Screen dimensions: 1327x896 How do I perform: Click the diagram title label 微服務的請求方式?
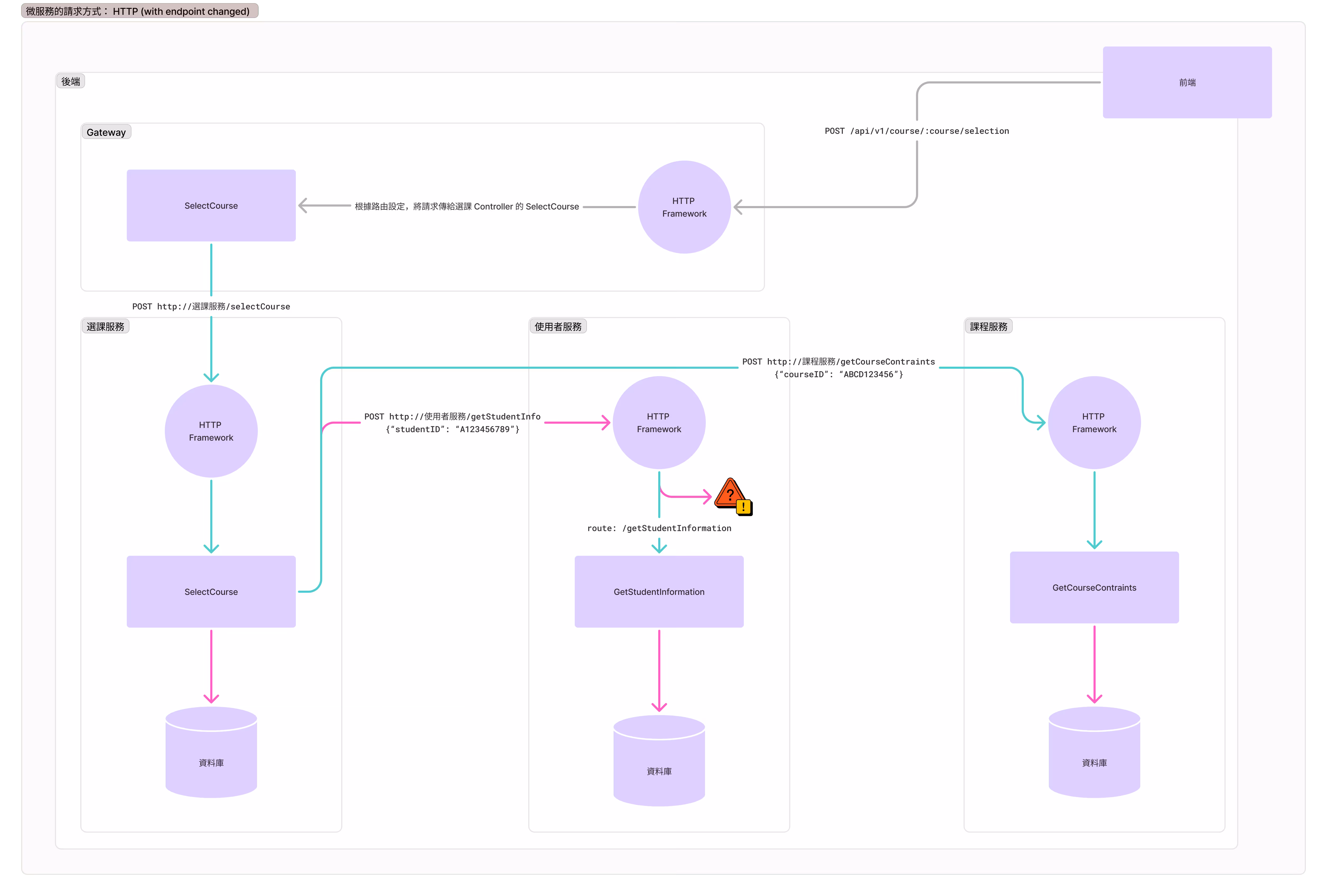point(140,11)
